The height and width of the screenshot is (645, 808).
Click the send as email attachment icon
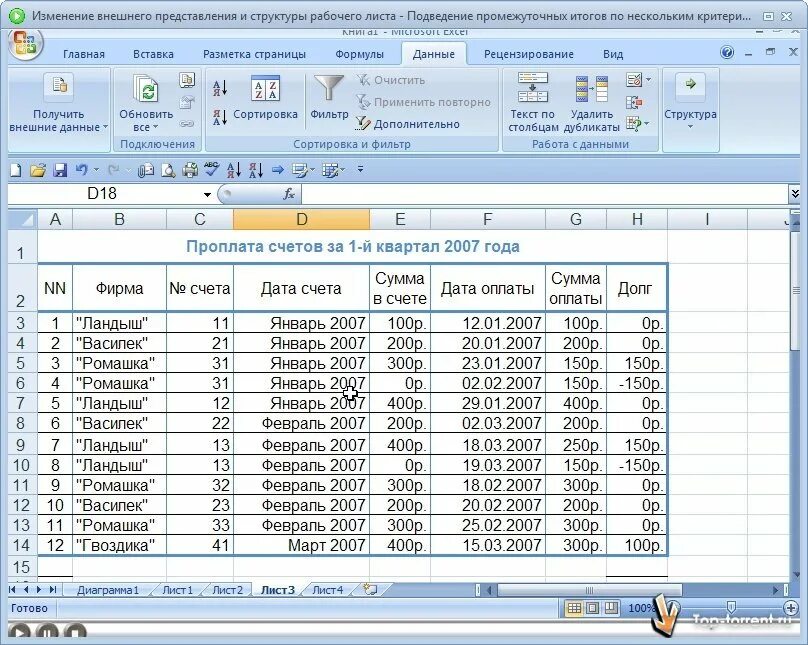[x=146, y=169]
